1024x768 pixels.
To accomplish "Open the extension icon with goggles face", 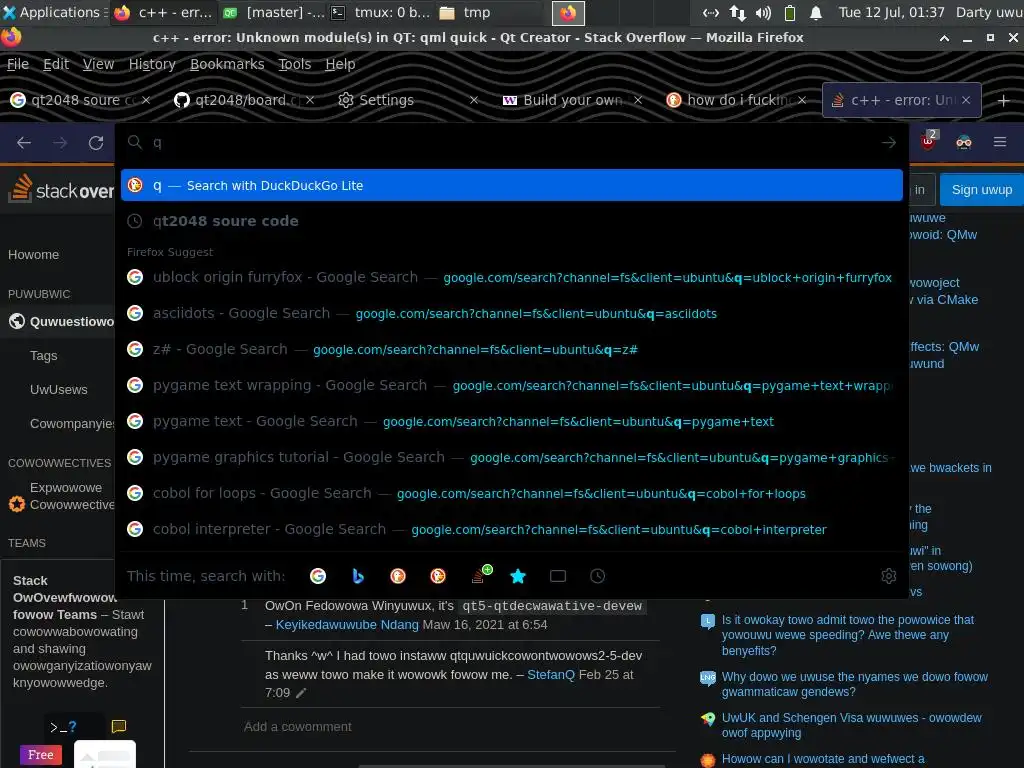I will [964, 142].
